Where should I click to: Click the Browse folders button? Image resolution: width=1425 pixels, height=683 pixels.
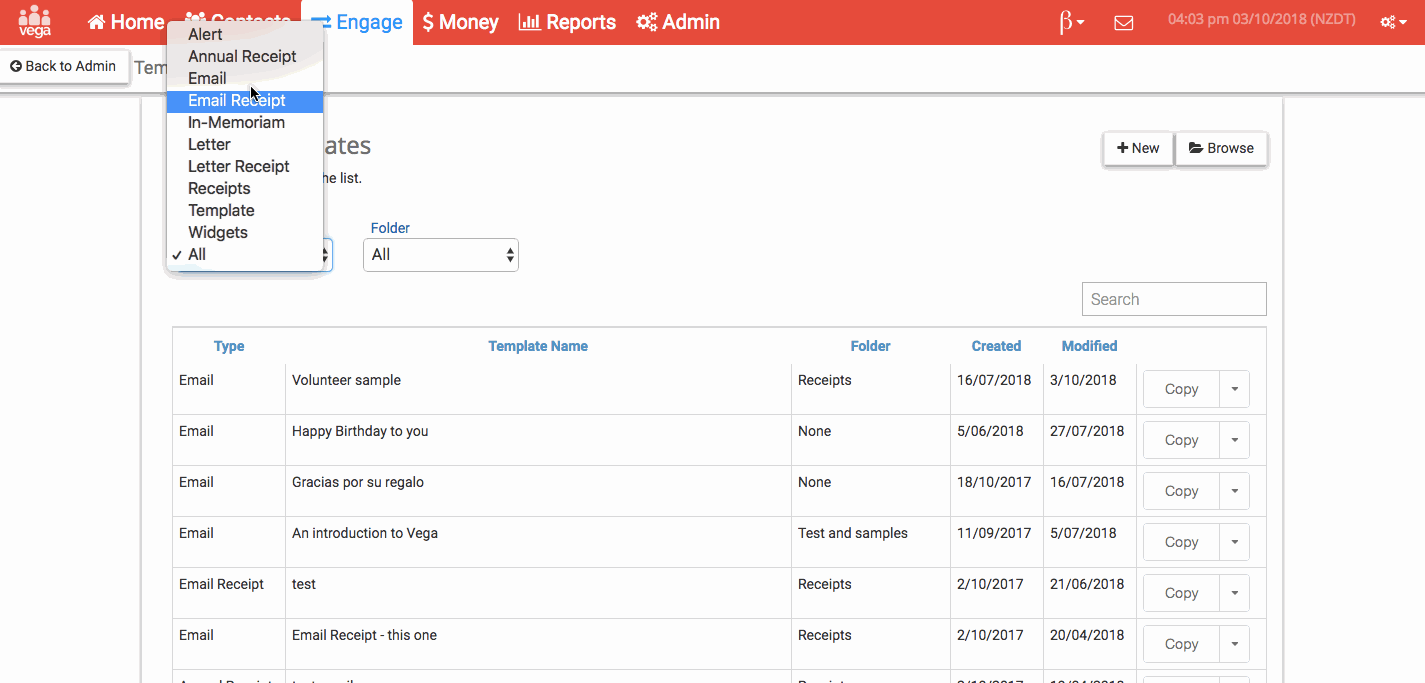[x=1221, y=148]
